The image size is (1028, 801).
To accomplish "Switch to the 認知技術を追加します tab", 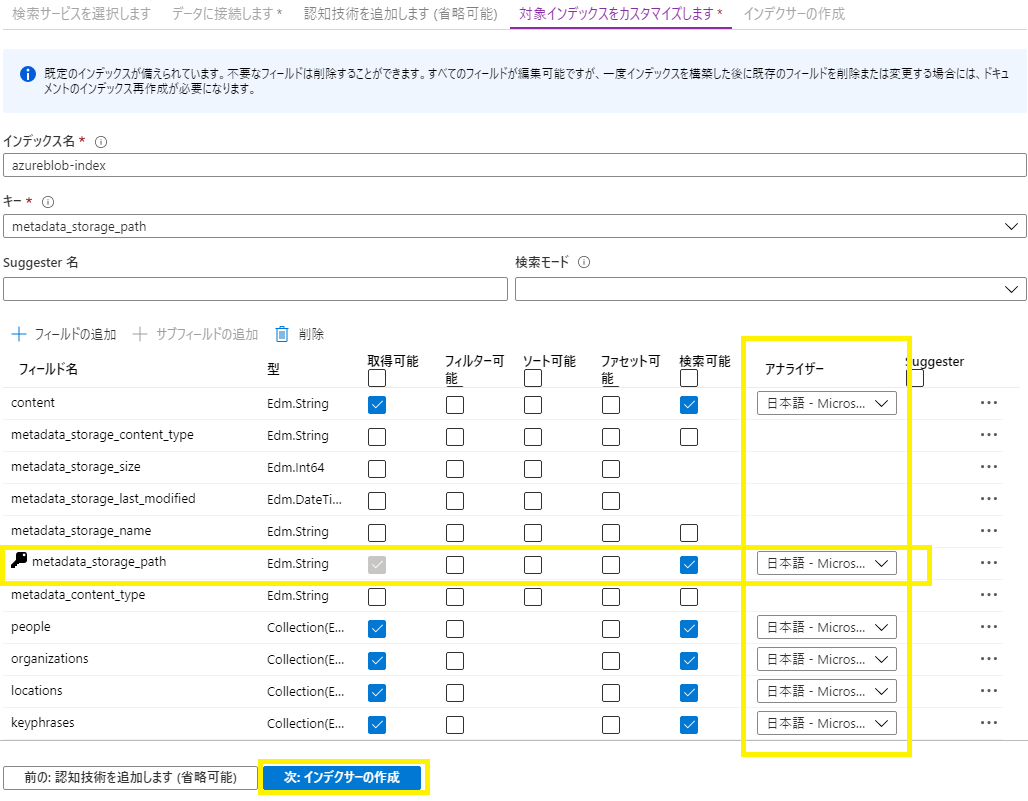I will click(x=401, y=14).
